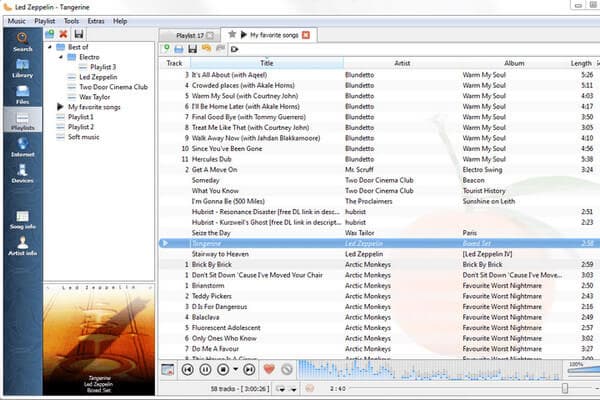Click the floppy save playlist icon in toolbar
The image size is (600, 400).
(x=192, y=49)
